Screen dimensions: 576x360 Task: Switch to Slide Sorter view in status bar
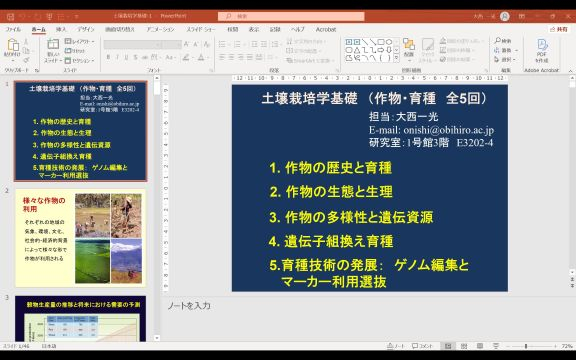point(464,346)
